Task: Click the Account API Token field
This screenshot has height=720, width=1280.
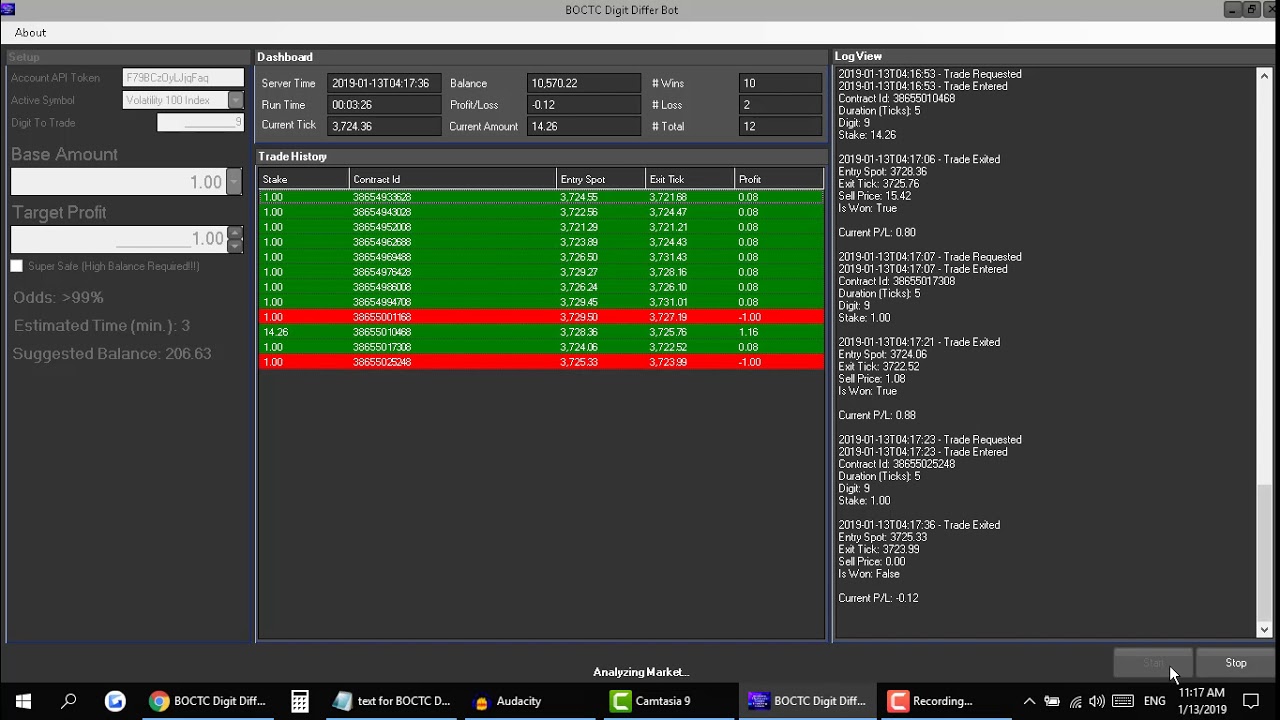Action: [183, 78]
